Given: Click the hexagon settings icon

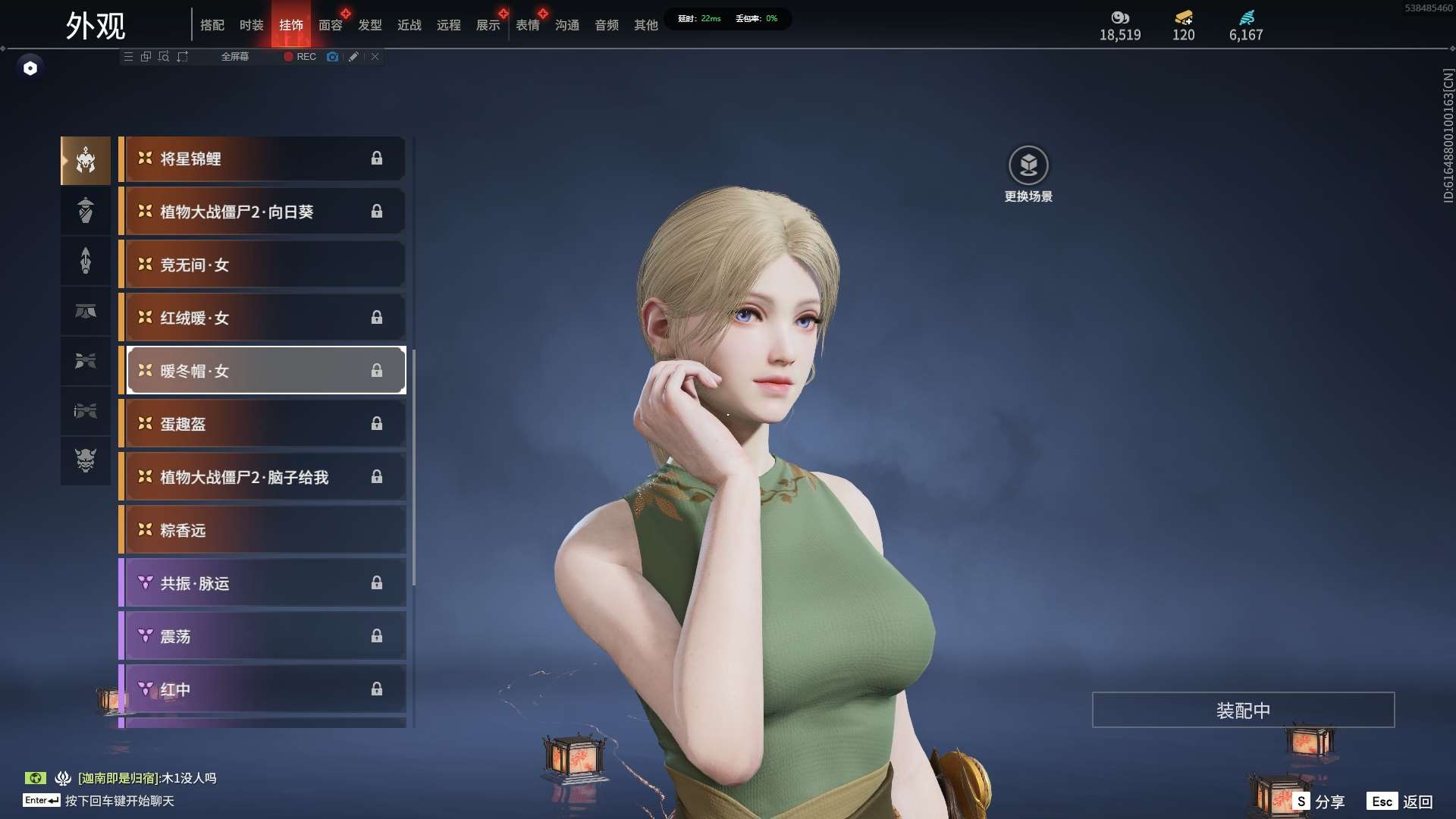Looking at the screenshot, I should tap(30, 68).
